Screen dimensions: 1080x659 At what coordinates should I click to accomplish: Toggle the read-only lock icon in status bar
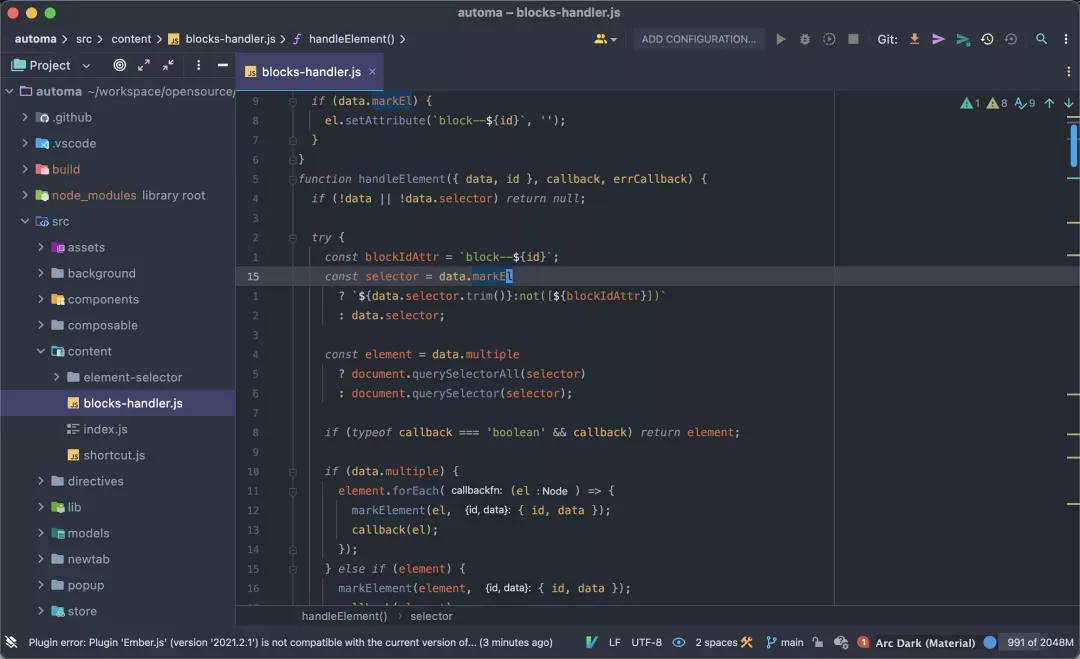point(817,642)
